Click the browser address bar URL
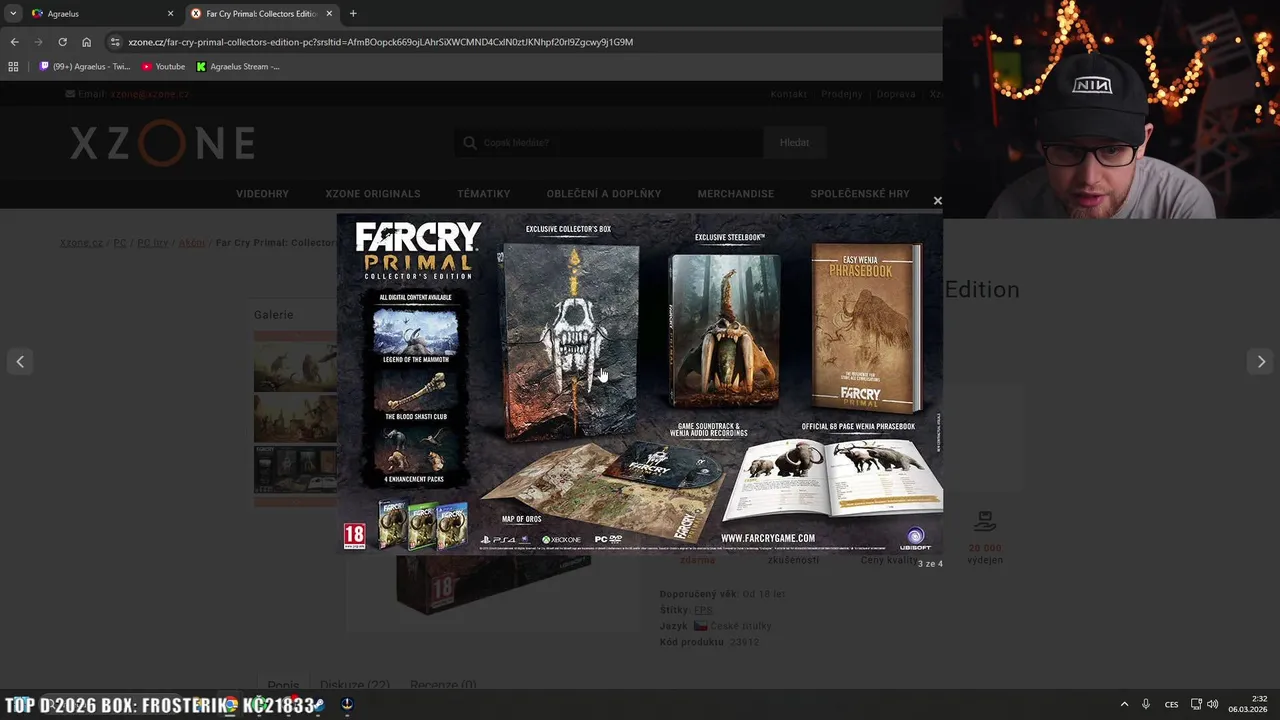Image resolution: width=1280 pixels, height=720 pixels. point(380,42)
